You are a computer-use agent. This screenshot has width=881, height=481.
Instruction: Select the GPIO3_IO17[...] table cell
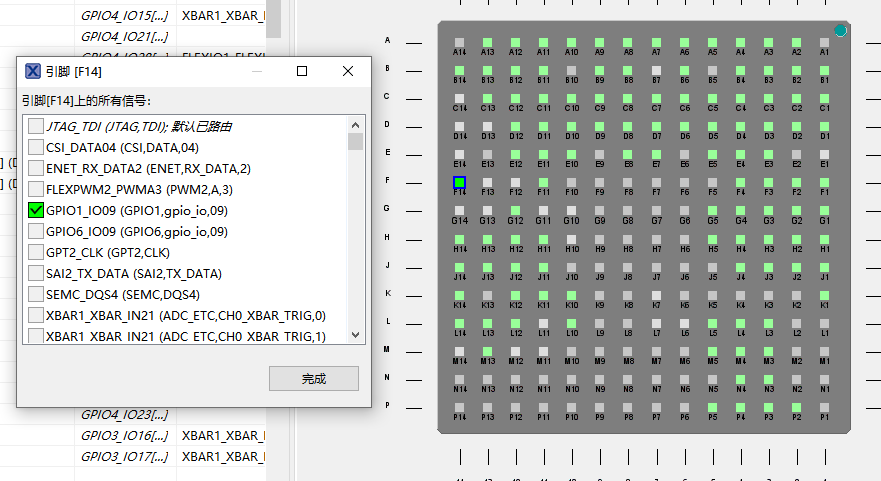tap(125, 456)
